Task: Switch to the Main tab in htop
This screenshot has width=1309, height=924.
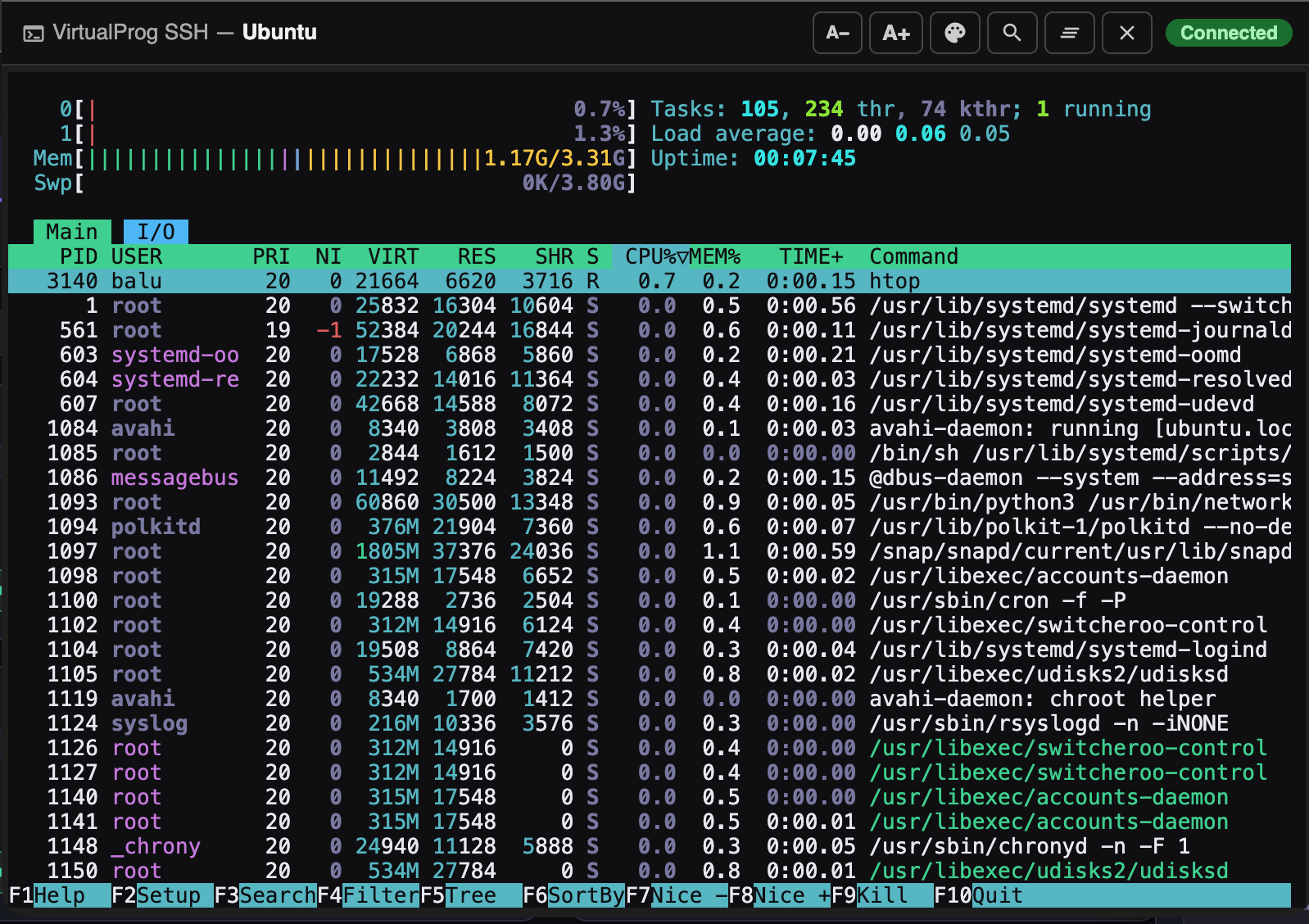Action: (72, 232)
